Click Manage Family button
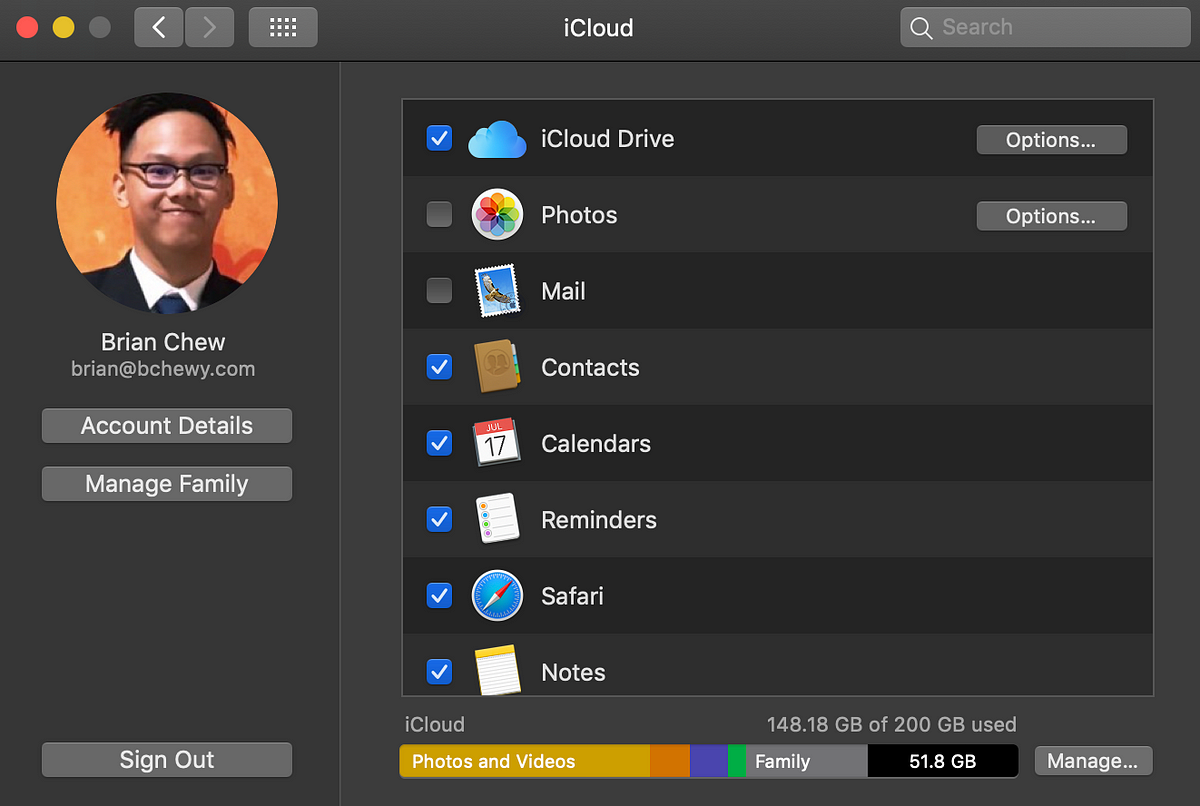 [x=167, y=484]
